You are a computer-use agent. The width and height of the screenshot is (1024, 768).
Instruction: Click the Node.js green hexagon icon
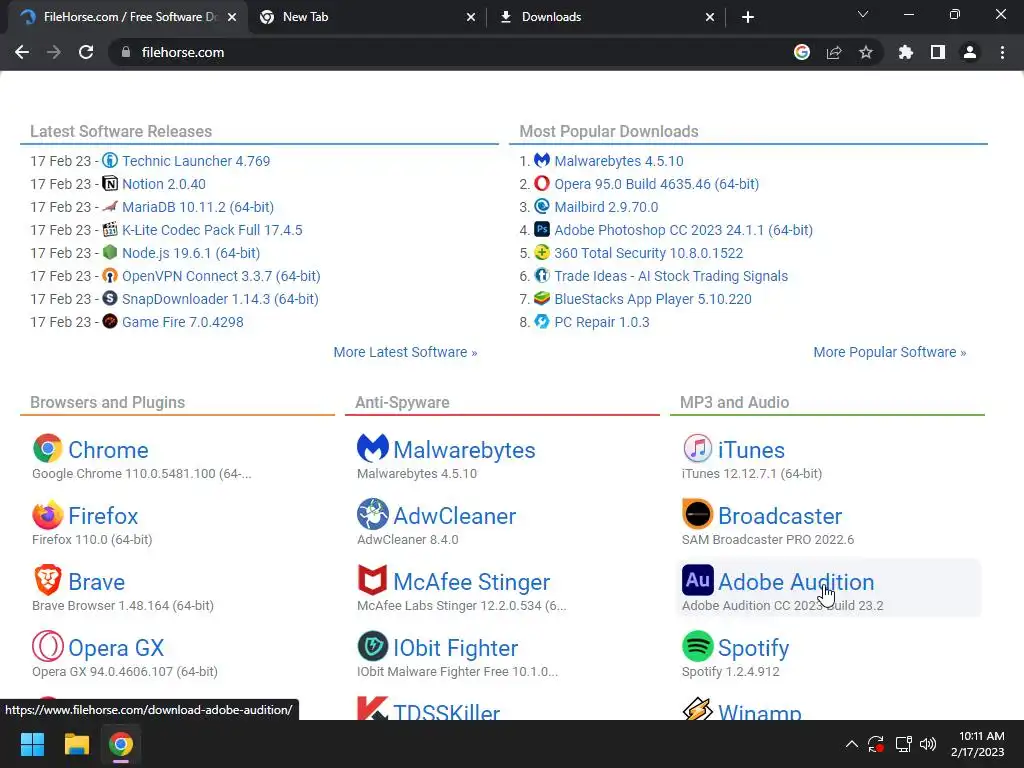pos(110,252)
